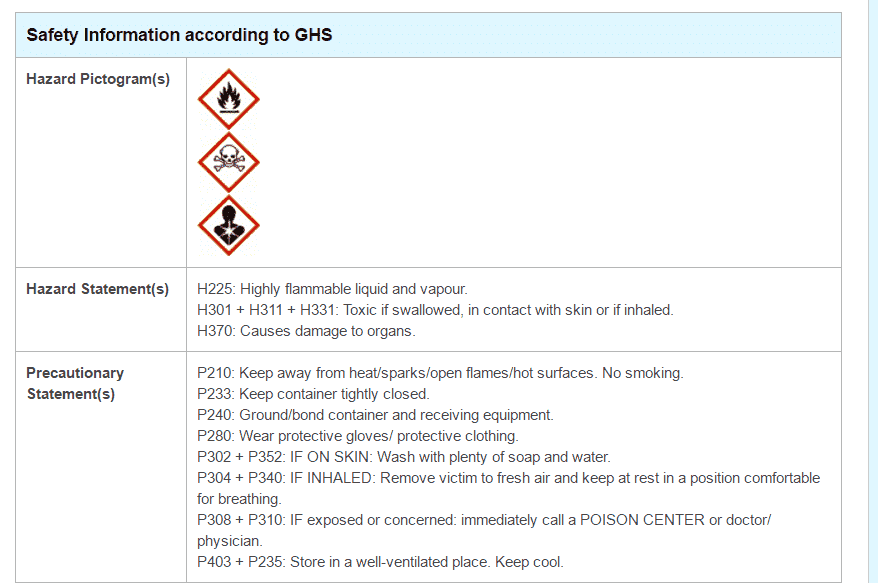The height and width of the screenshot is (583, 878).
Task: Click the 'Safety Information according to GHS' heading
Action: pyautogui.click(x=179, y=35)
